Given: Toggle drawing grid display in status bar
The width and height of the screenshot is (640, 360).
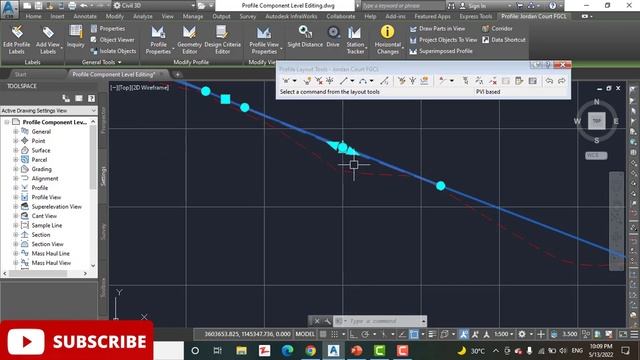Looking at the screenshot, I should [x=323, y=334].
